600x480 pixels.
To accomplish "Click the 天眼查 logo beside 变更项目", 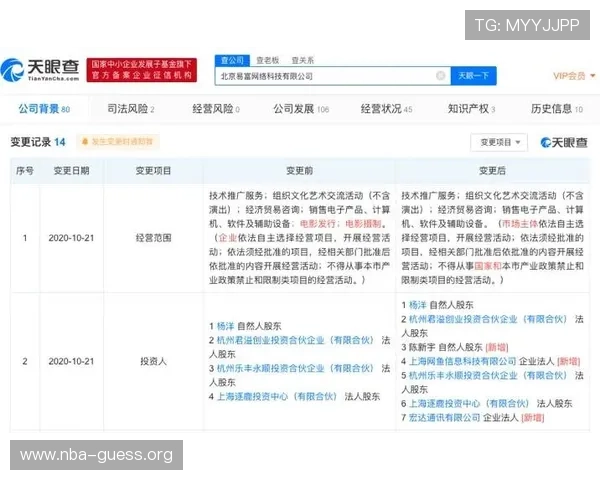I will (x=564, y=142).
